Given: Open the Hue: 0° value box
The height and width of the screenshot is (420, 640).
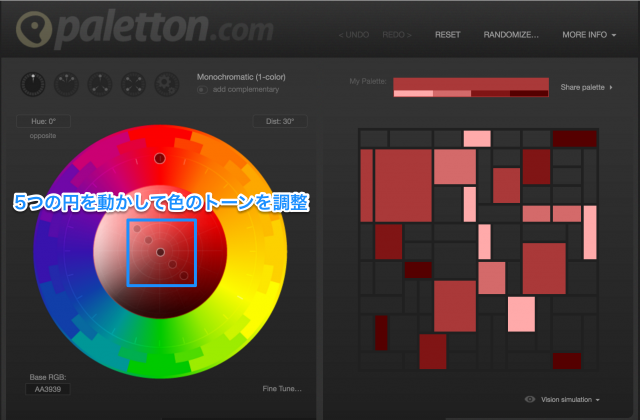Looking at the screenshot, I should point(43,121).
